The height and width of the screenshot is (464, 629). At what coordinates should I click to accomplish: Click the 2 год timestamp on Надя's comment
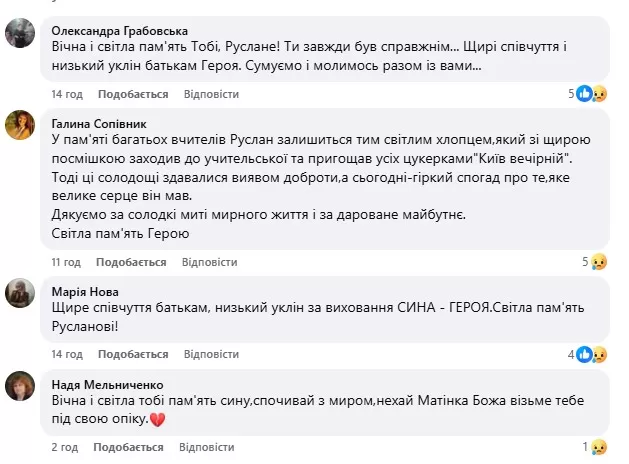click(62, 446)
